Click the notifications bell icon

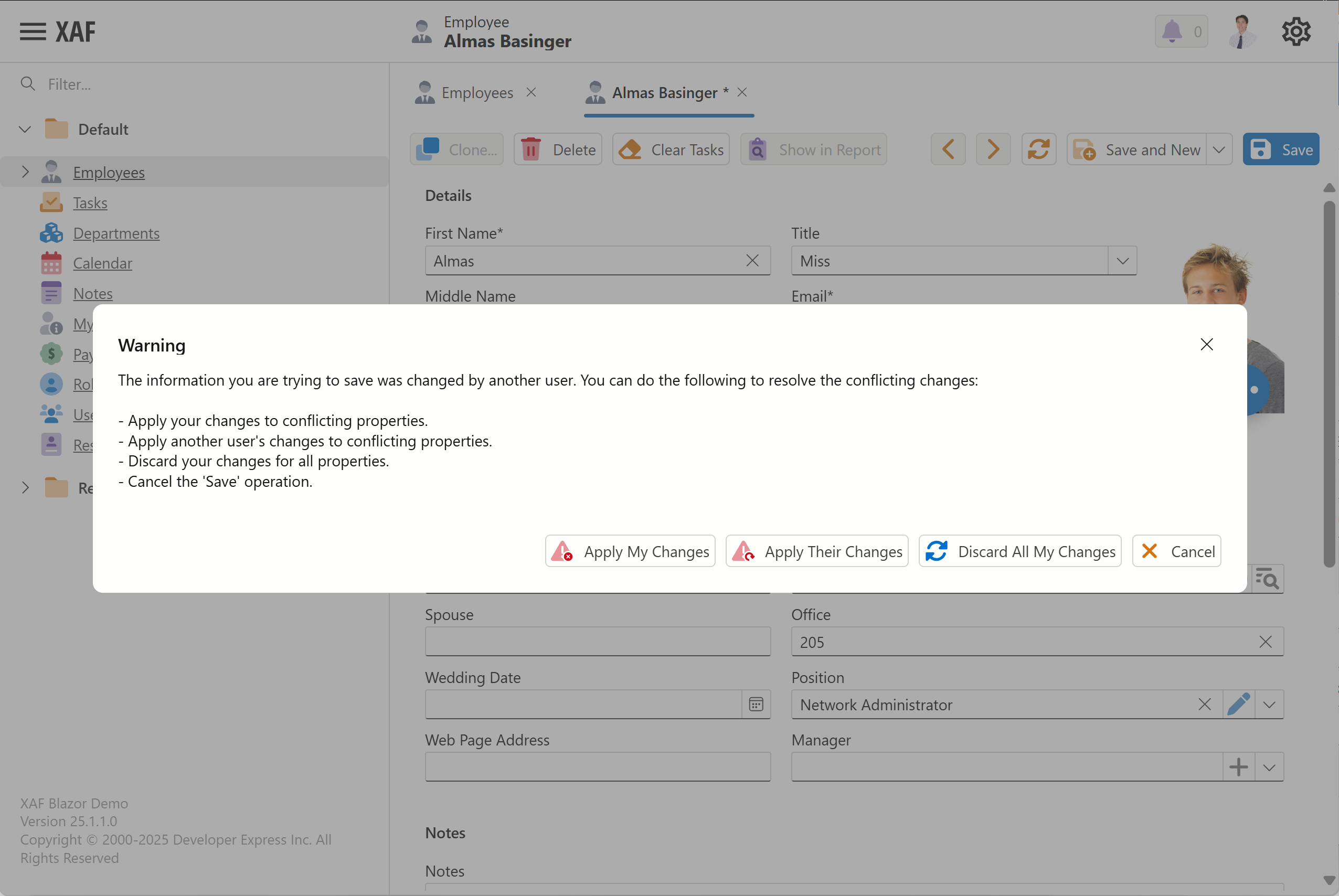click(x=1172, y=31)
